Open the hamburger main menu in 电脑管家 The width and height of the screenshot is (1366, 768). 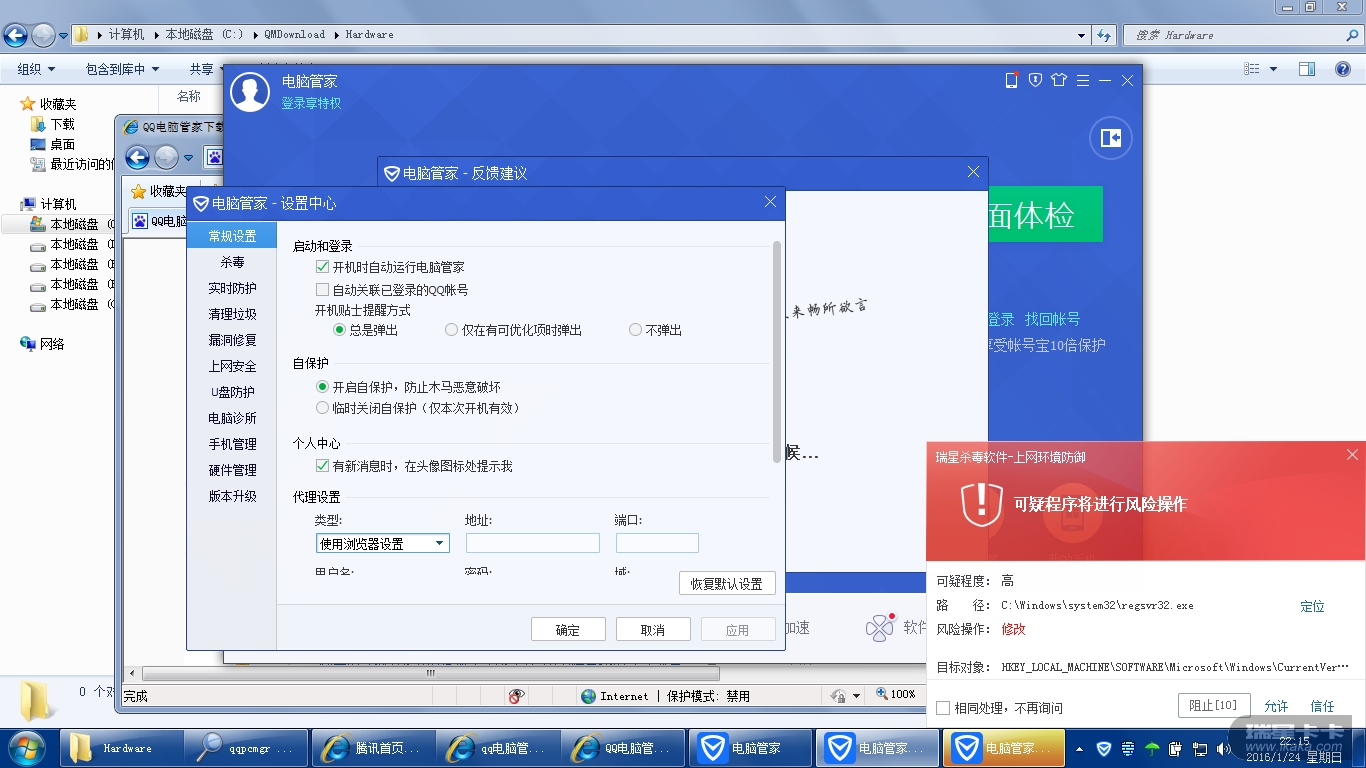[1083, 80]
